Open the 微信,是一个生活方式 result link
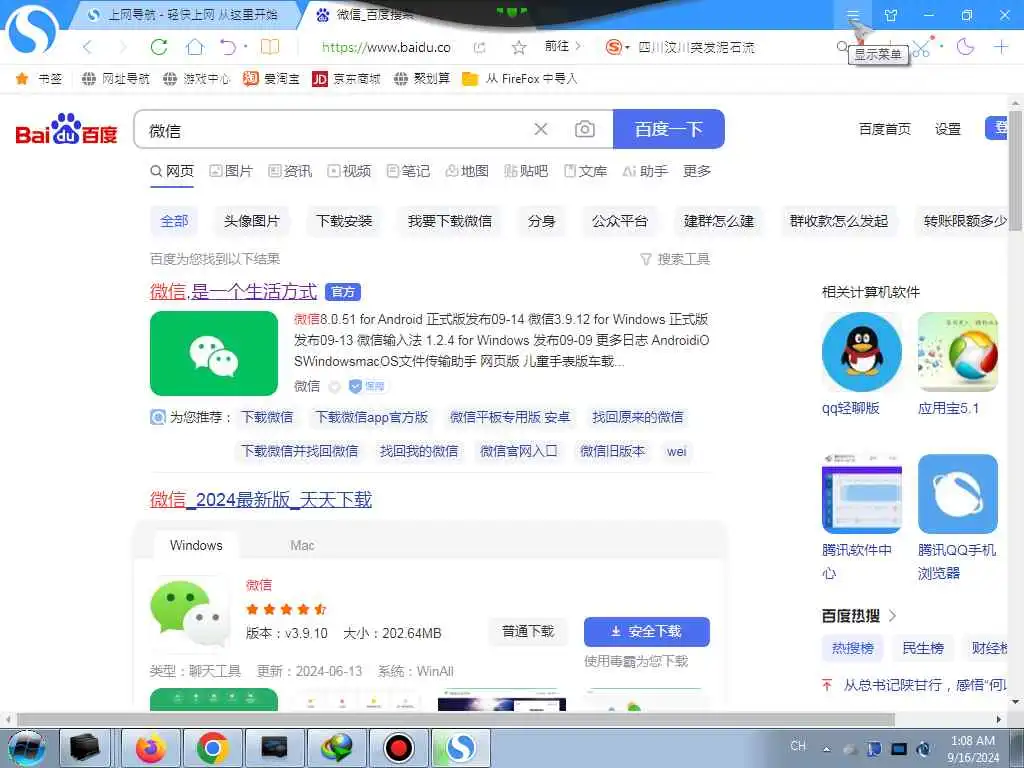The image size is (1024, 768). coord(233,291)
